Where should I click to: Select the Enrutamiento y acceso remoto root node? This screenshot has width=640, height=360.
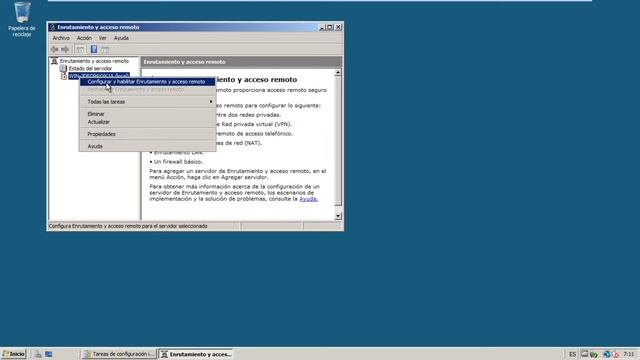[x=94, y=61]
